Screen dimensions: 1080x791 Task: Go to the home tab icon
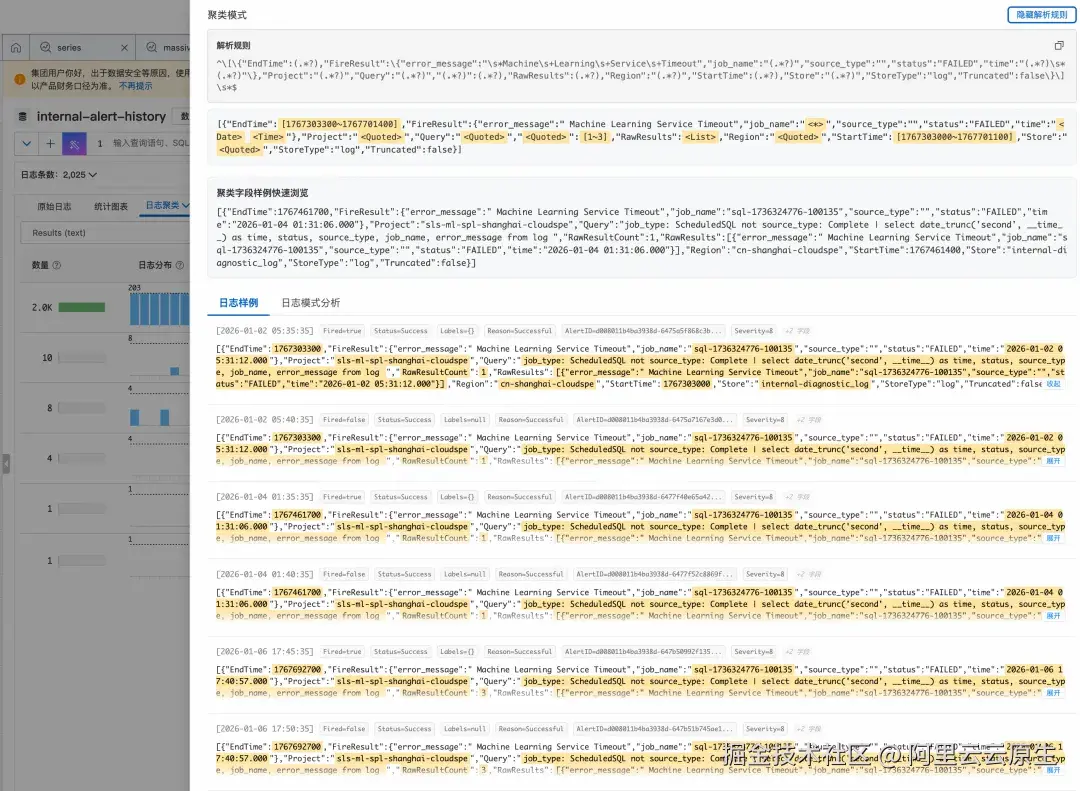click(16, 48)
